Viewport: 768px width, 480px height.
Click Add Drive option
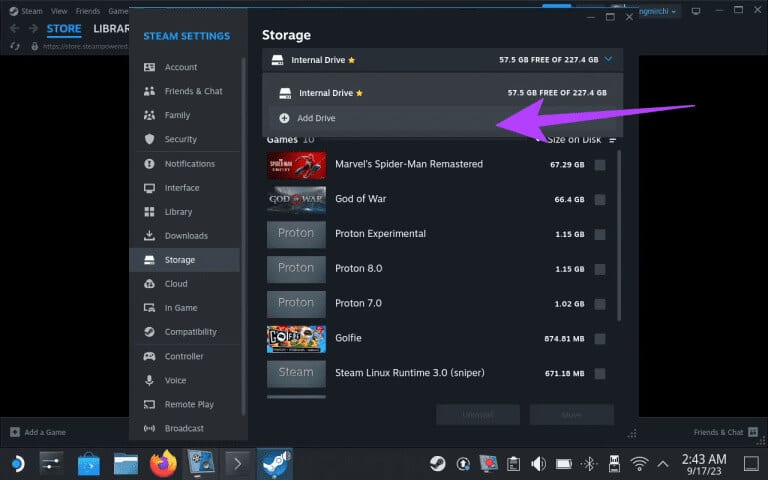tap(443, 118)
